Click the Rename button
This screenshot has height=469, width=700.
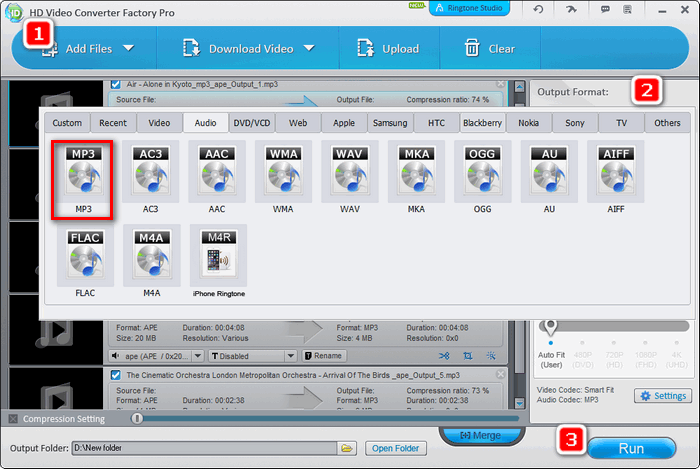tap(324, 356)
